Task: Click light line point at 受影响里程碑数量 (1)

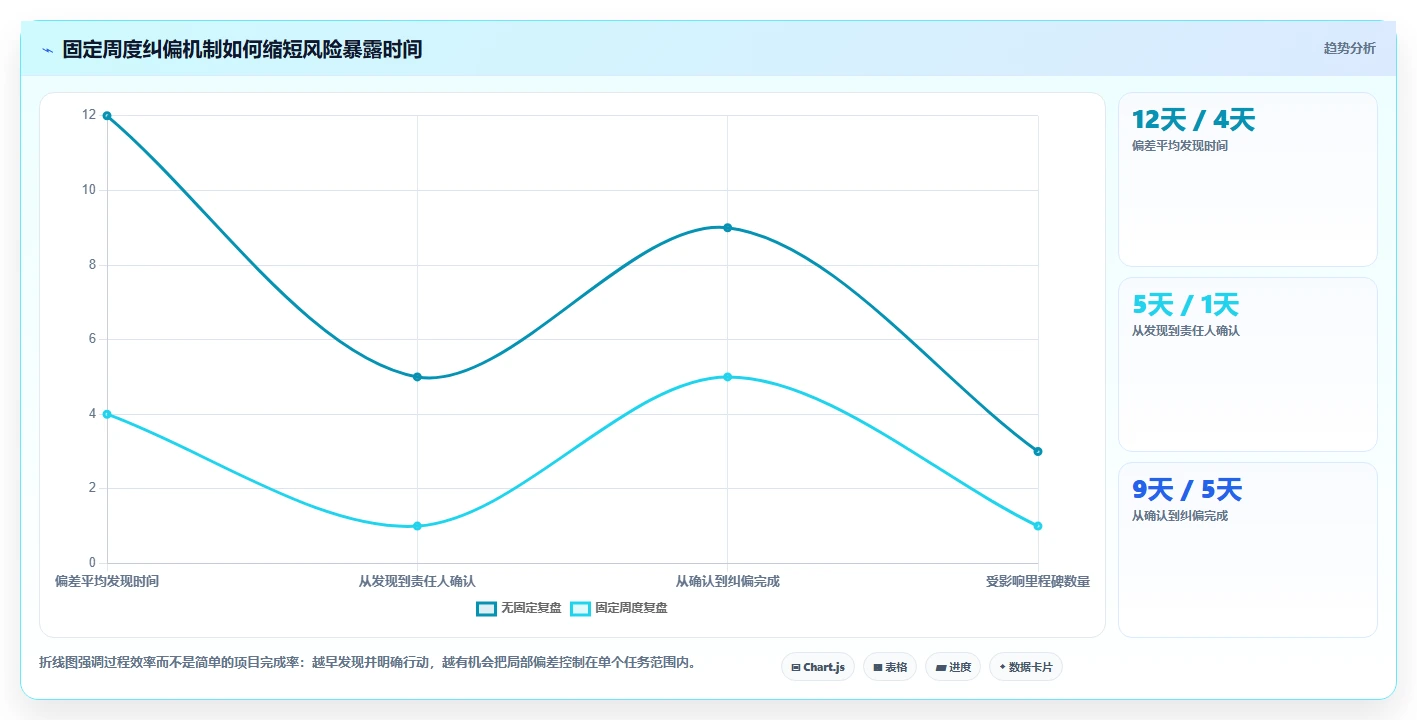Action: pos(1038,526)
